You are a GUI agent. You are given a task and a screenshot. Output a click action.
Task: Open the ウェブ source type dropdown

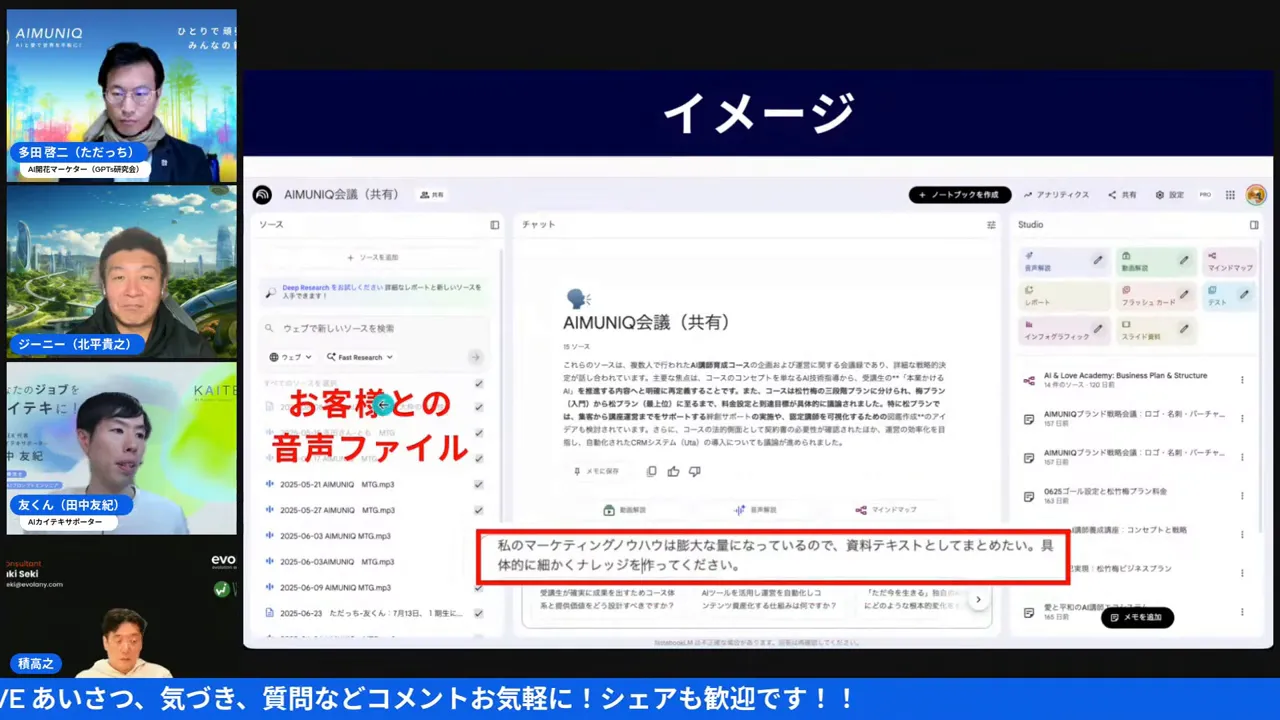pyautogui.click(x=289, y=357)
